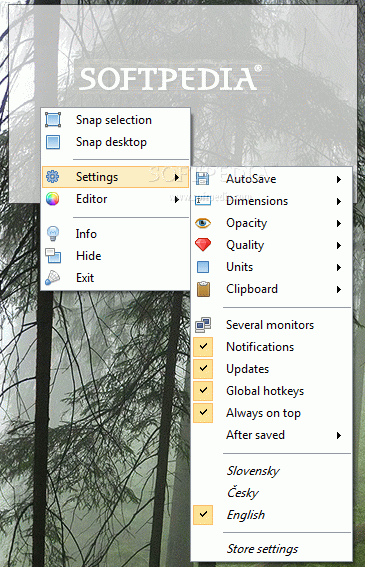
Task: Click the Editor color wheel icon
Action: click(52, 199)
